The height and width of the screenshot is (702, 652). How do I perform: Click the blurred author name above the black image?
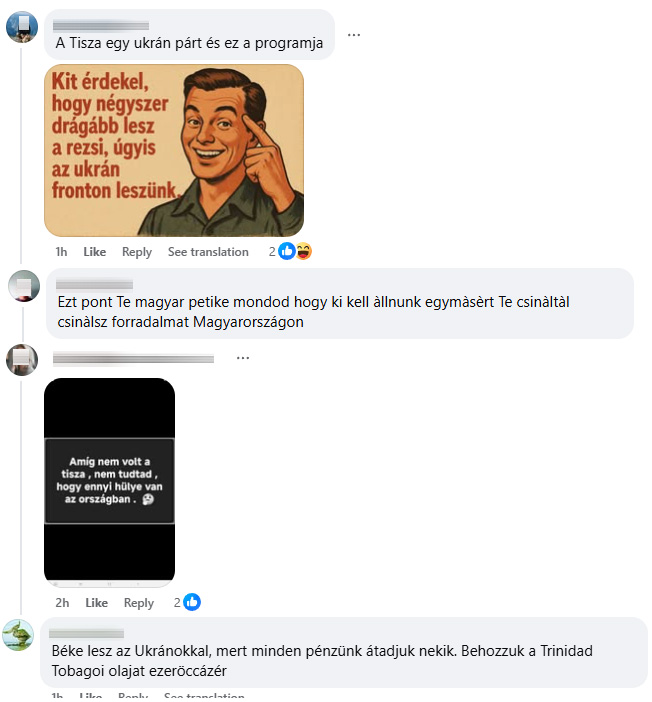[x=133, y=359]
